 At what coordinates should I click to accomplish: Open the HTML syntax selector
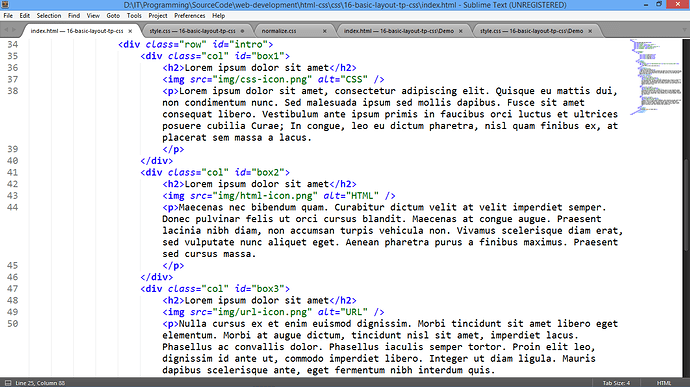coord(664,383)
